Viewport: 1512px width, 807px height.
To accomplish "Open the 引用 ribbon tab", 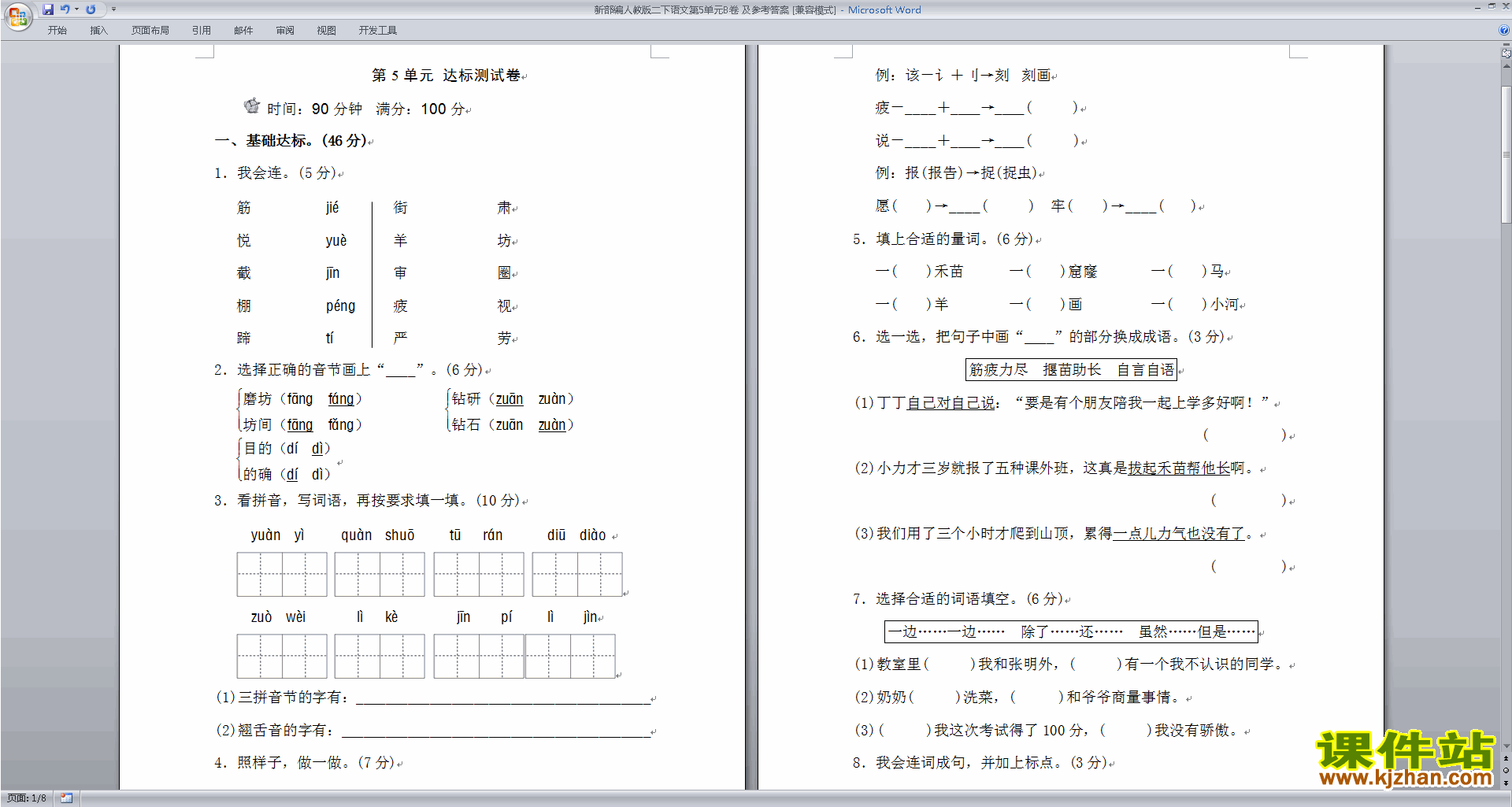I will [x=202, y=30].
